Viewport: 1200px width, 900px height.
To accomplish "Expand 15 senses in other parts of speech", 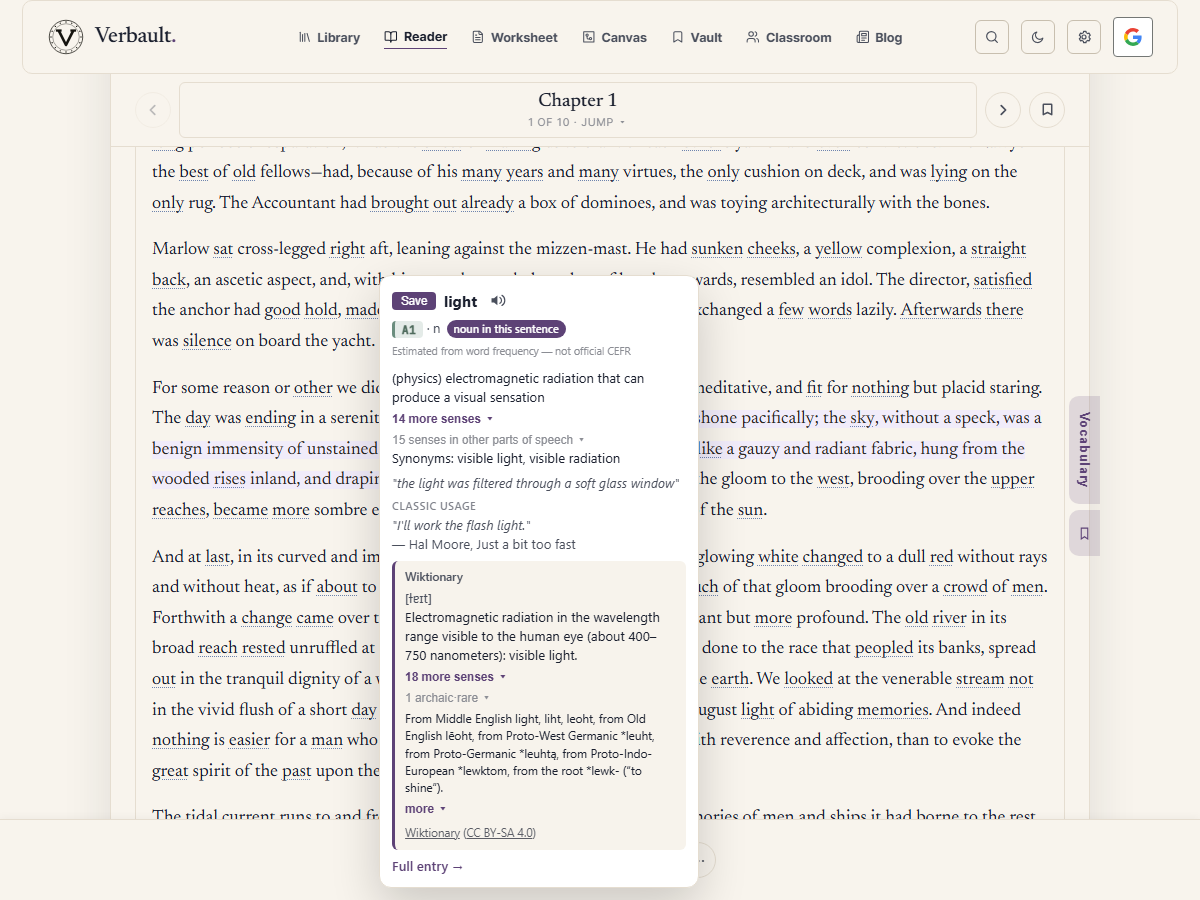I will pyautogui.click(x=488, y=440).
